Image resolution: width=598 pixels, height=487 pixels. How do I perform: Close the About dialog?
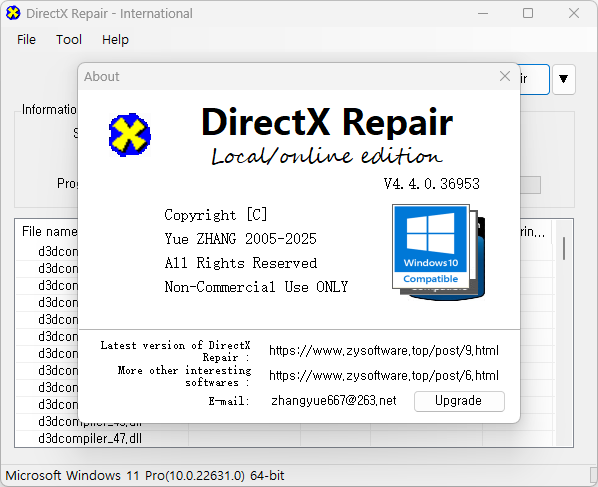pos(505,76)
